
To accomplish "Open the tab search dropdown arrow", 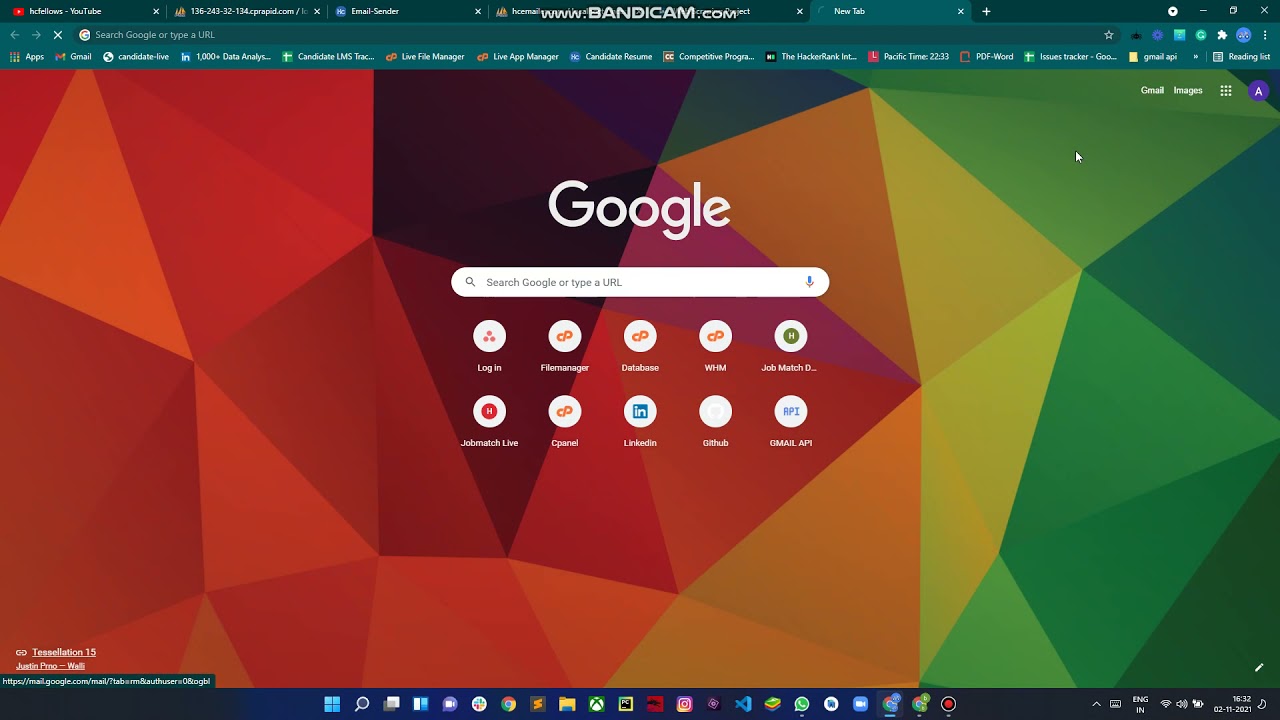I will point(1173,11).
